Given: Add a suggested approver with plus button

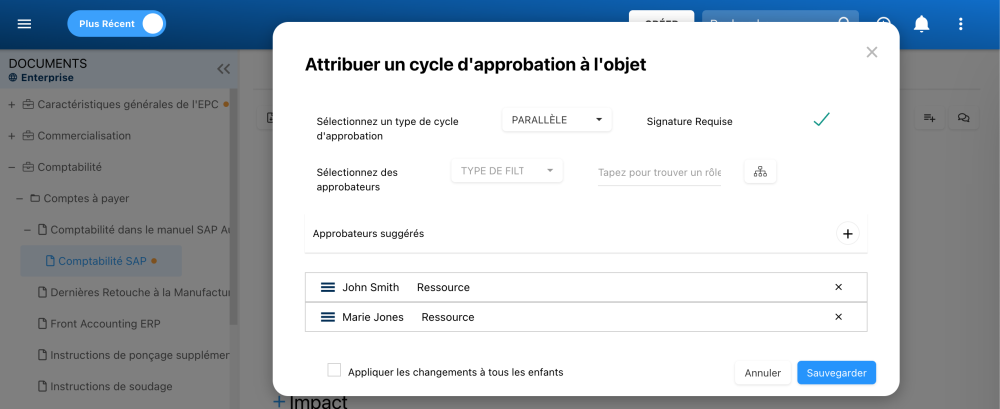Looking at the screenshot, I should 848,234.
